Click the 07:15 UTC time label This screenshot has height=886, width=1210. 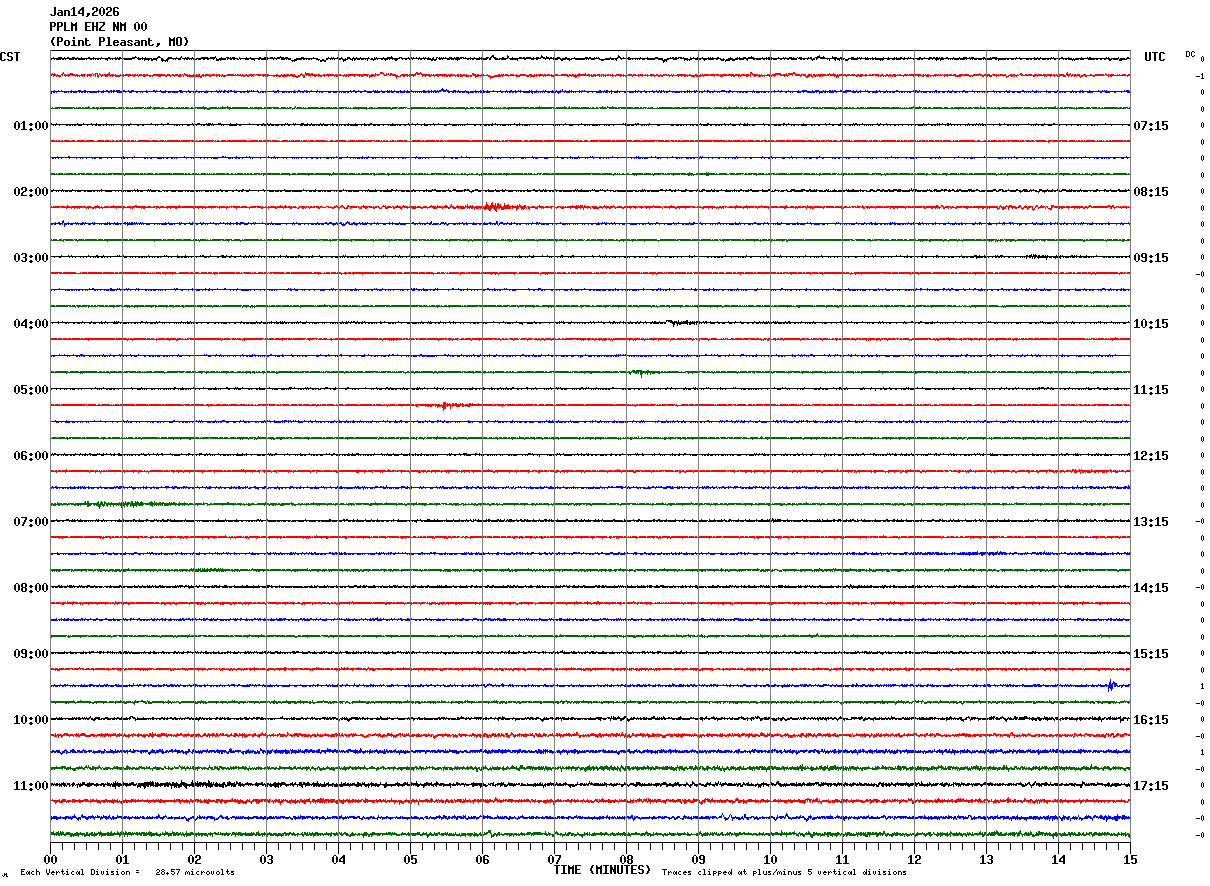coord(1150,126)
